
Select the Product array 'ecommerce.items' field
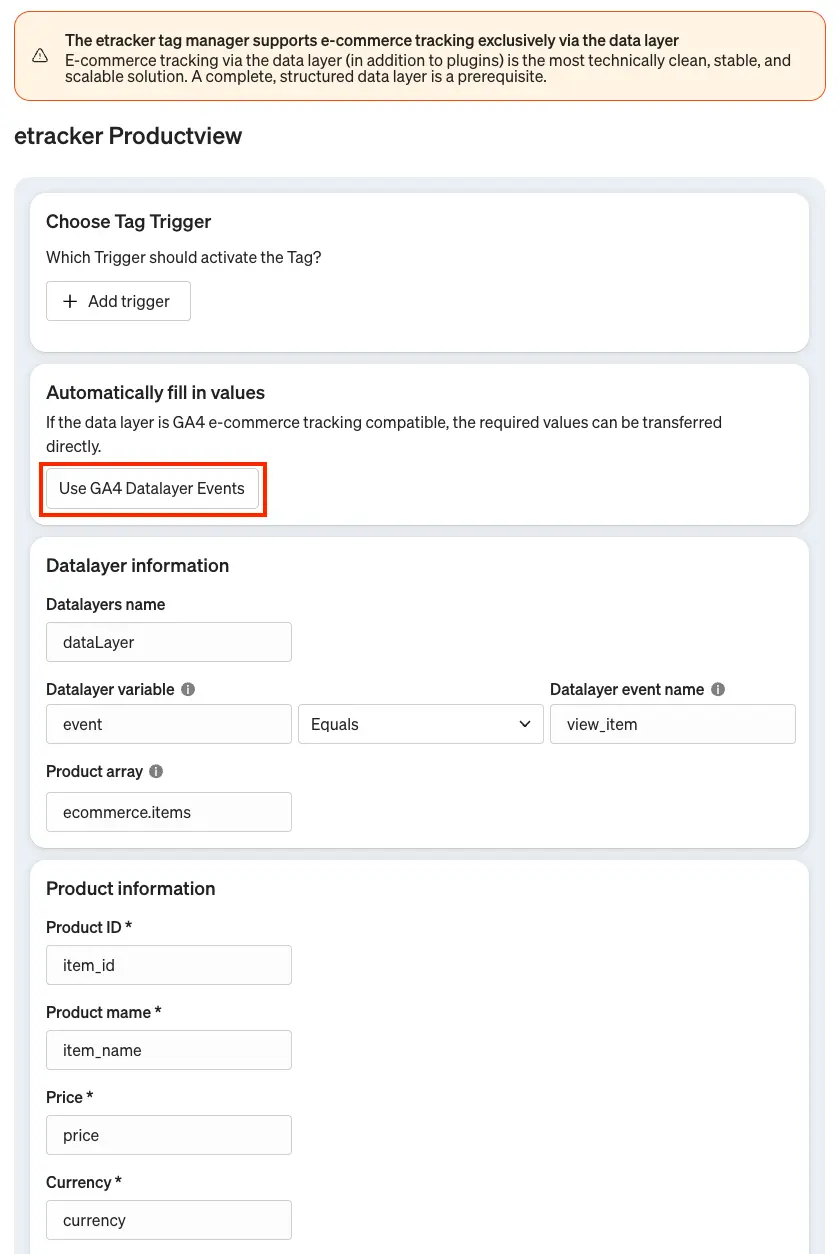click(x=169, y=812)
